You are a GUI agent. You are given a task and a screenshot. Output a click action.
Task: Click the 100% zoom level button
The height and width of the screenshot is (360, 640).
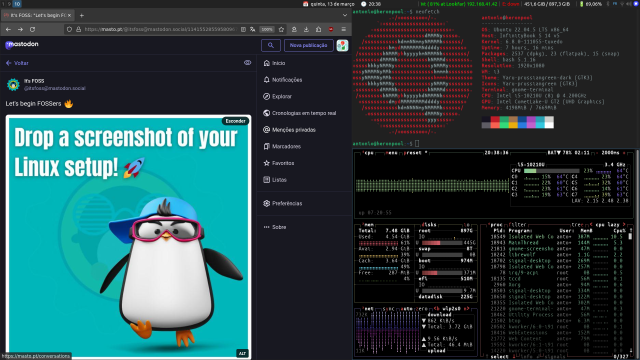coord(267,29)
